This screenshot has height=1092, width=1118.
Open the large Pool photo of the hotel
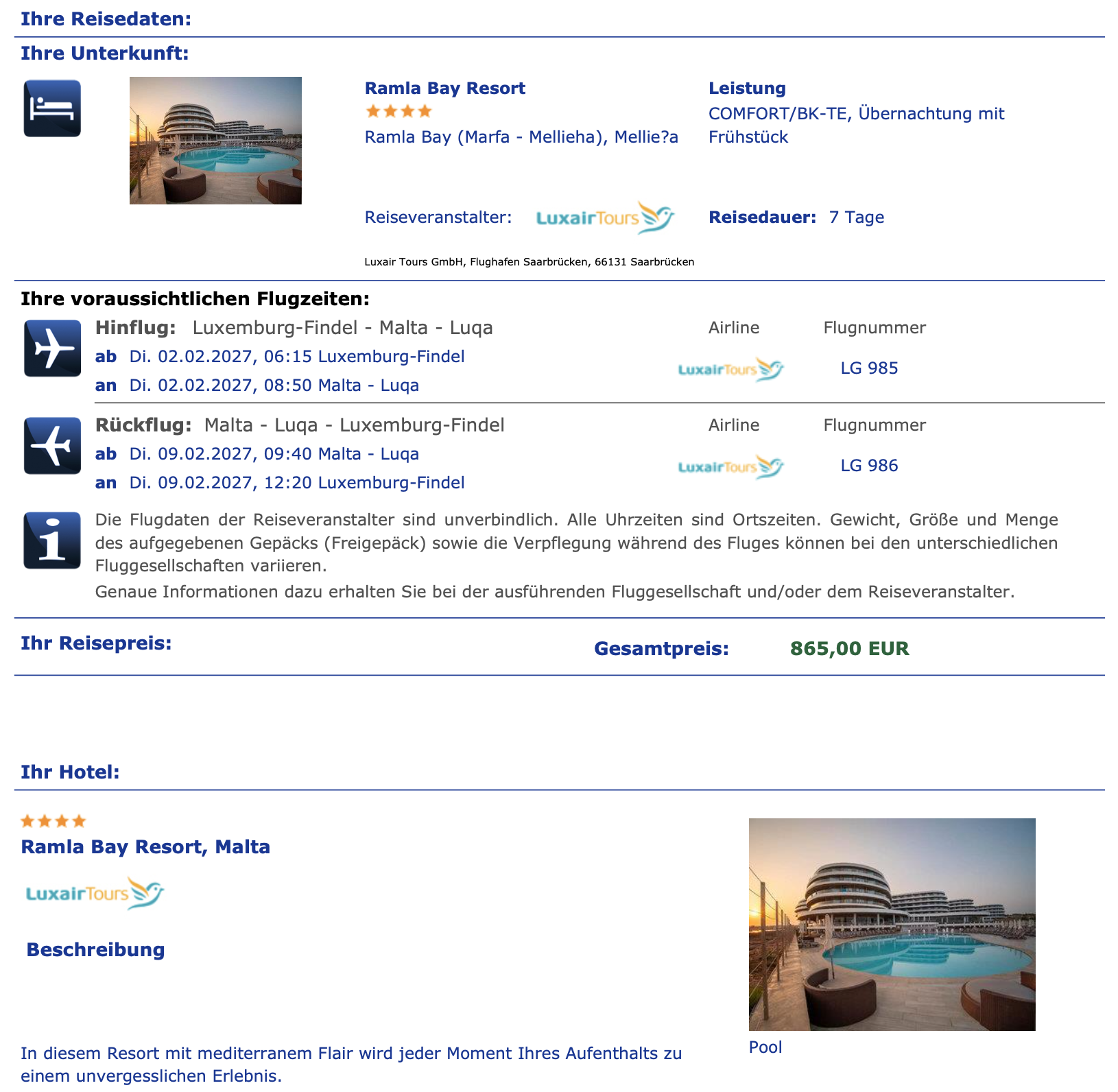point(892,924)
